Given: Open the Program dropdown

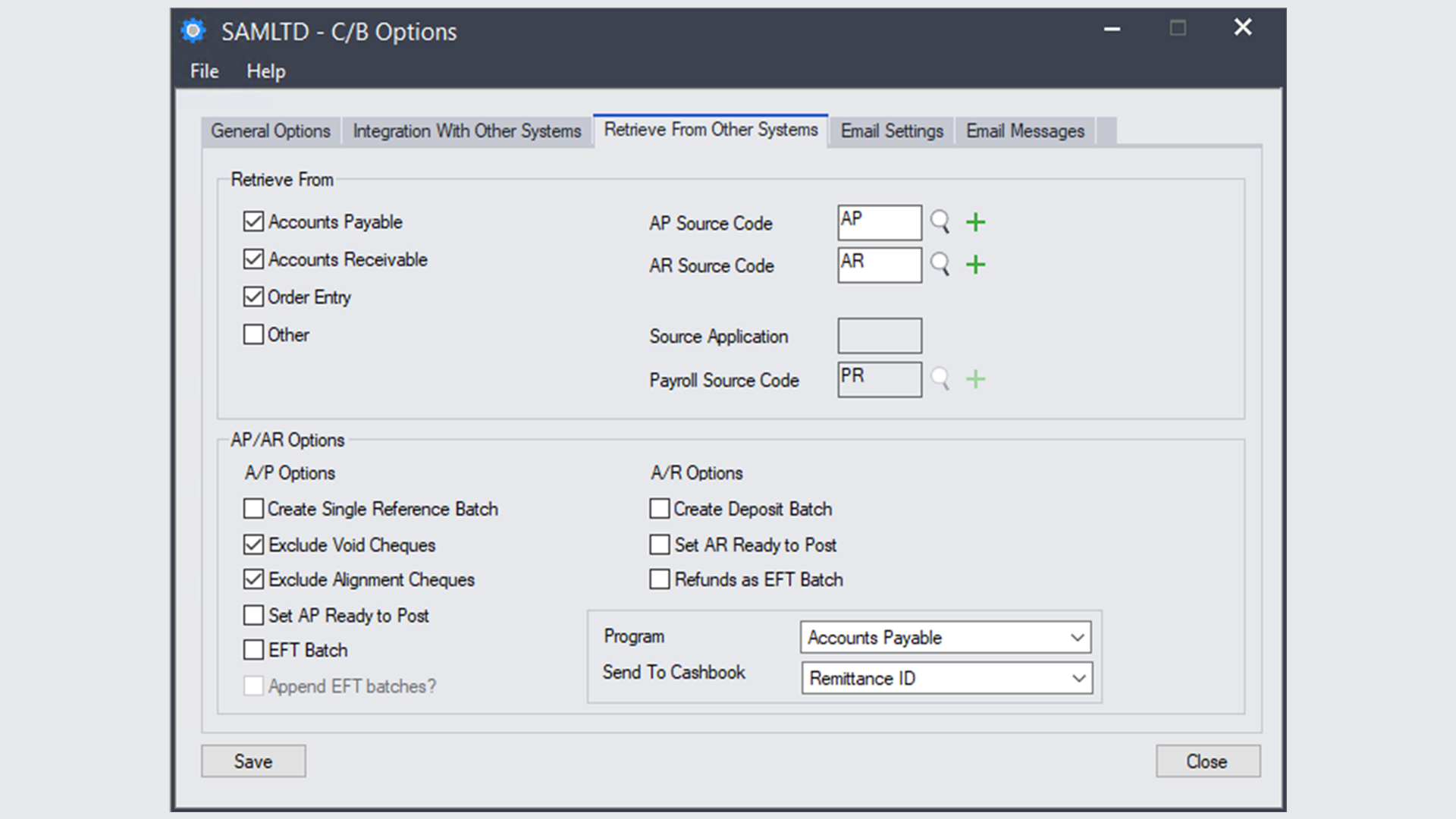Looking at the screenshot, I should click(1077, 638).
